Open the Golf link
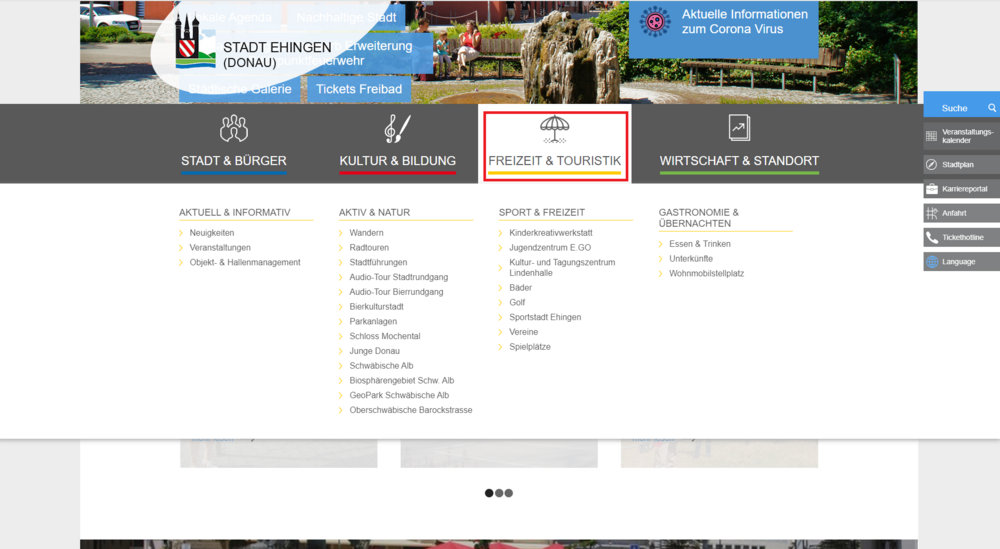The width and height of the screenshot is (1000, 549). pos(517,302)
